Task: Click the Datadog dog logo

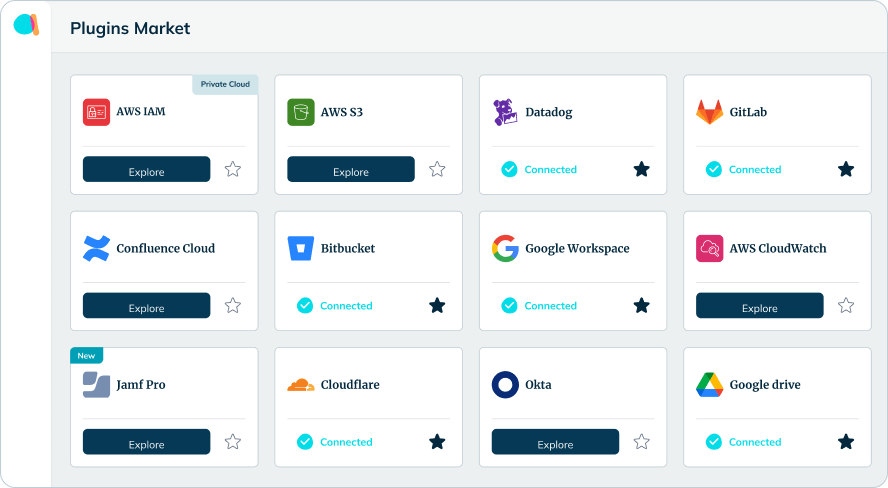Action: pyautogui.click(x=505, y=112)
